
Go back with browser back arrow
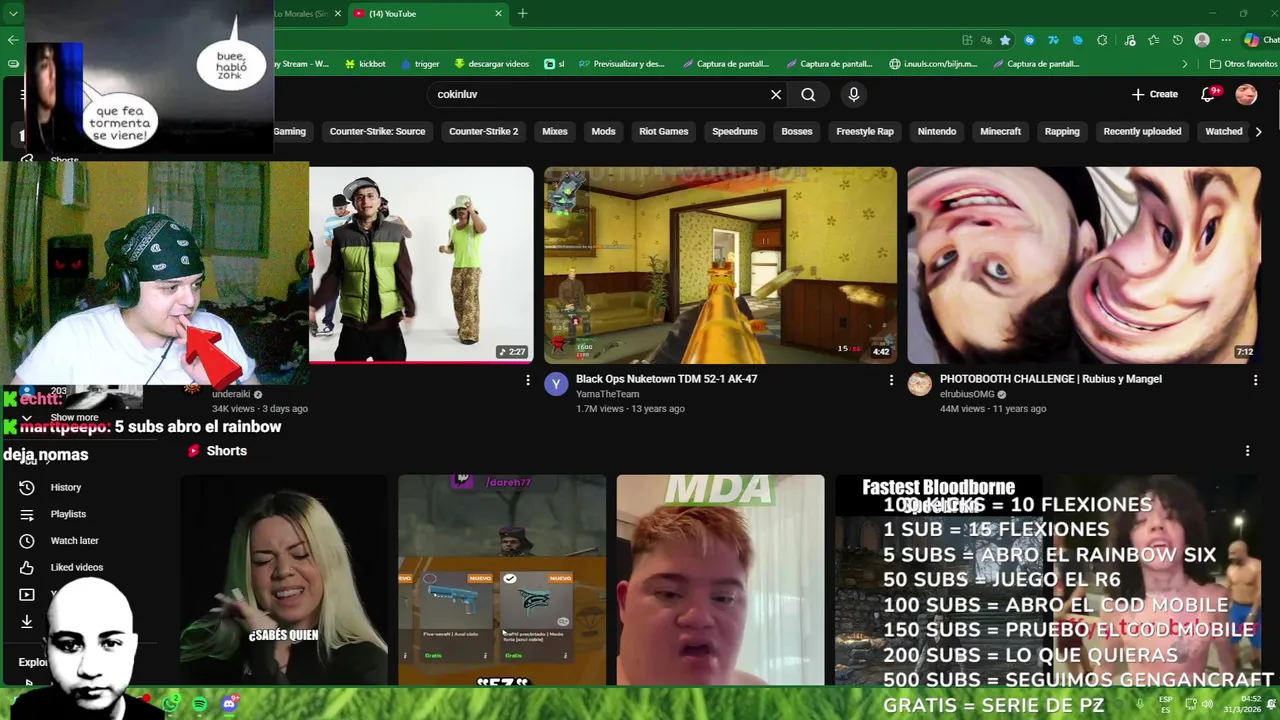[13, 40]
